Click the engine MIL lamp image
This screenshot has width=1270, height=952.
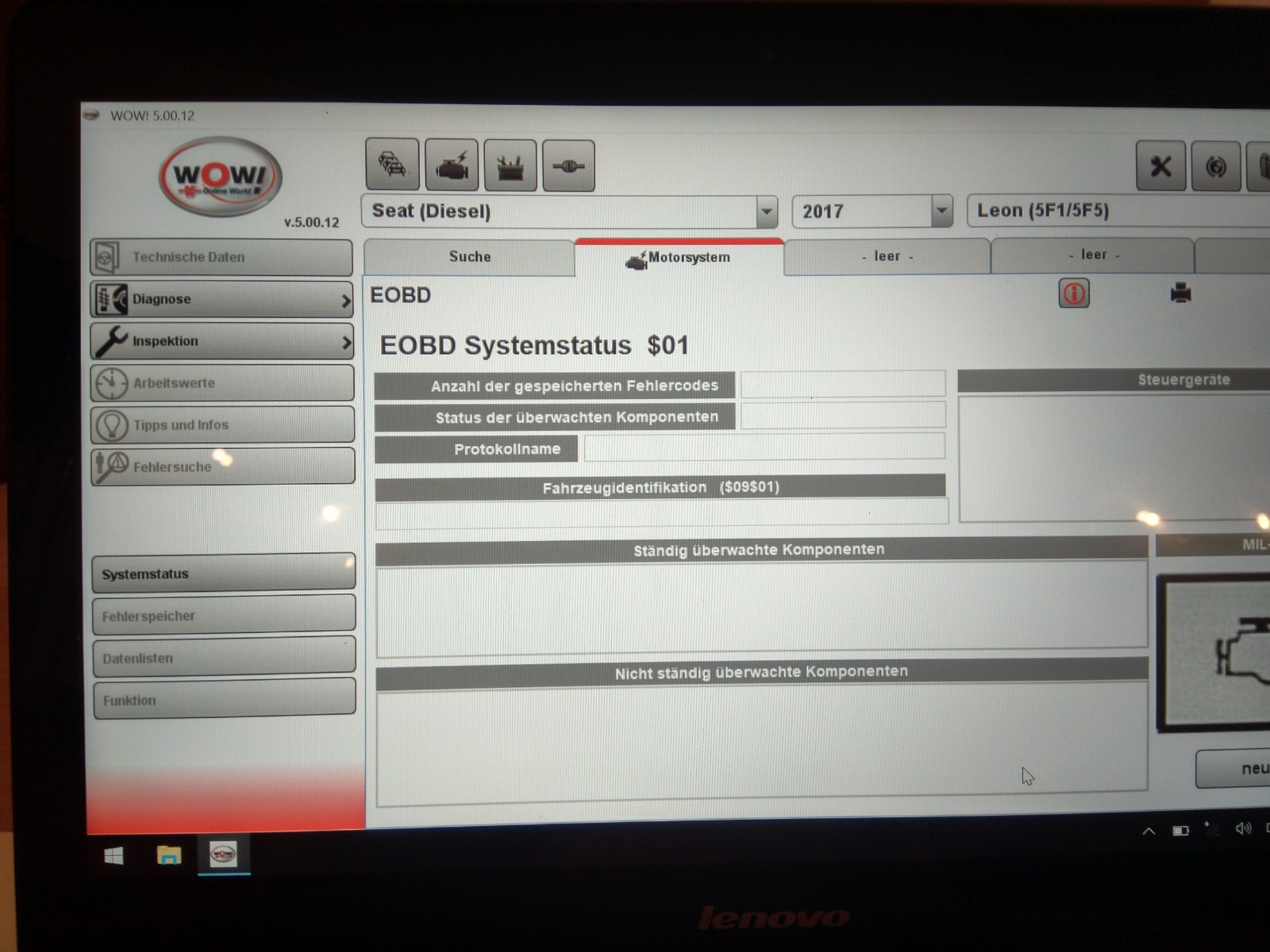pyautogui.click(x=1214, y=653)
